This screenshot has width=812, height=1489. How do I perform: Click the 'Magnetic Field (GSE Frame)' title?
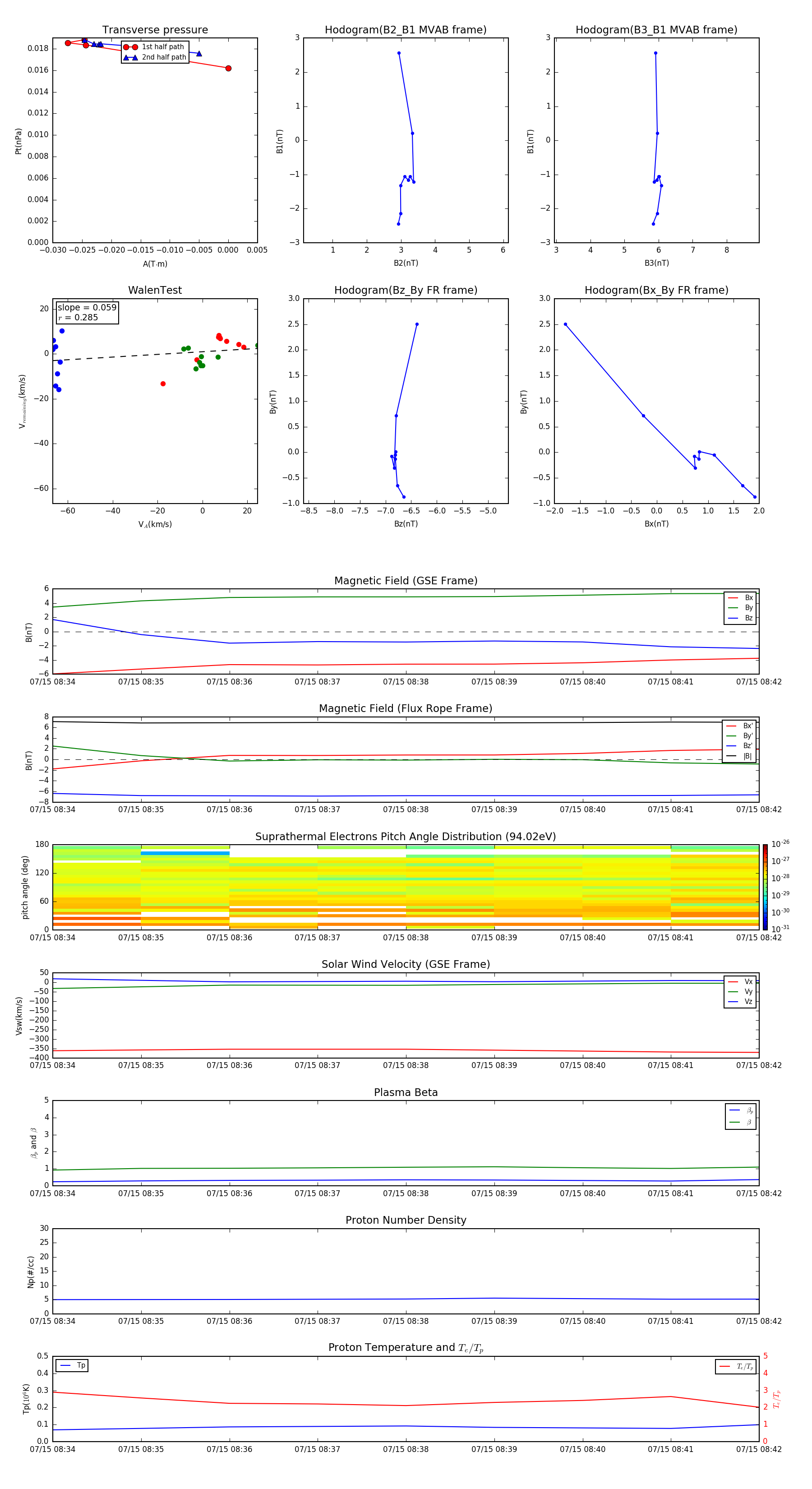406,581
